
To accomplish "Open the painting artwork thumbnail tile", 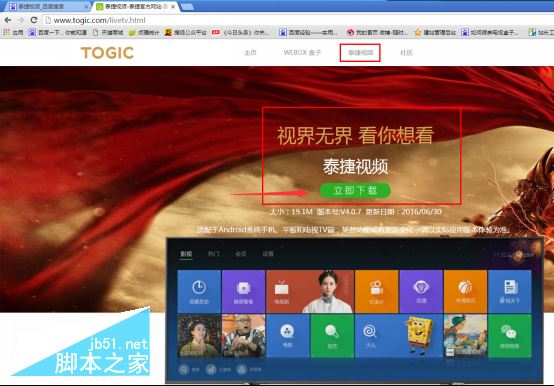I will tap(465, 336).
